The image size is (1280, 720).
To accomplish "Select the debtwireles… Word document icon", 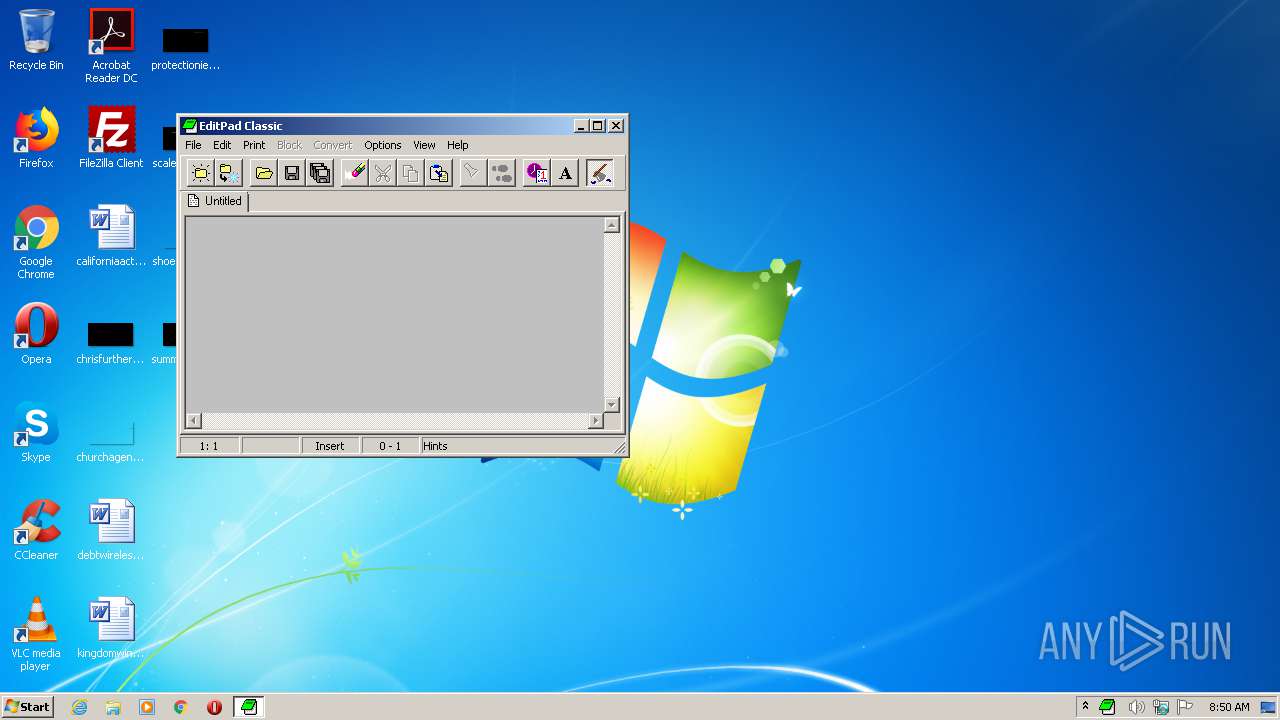I will (111, 530).
